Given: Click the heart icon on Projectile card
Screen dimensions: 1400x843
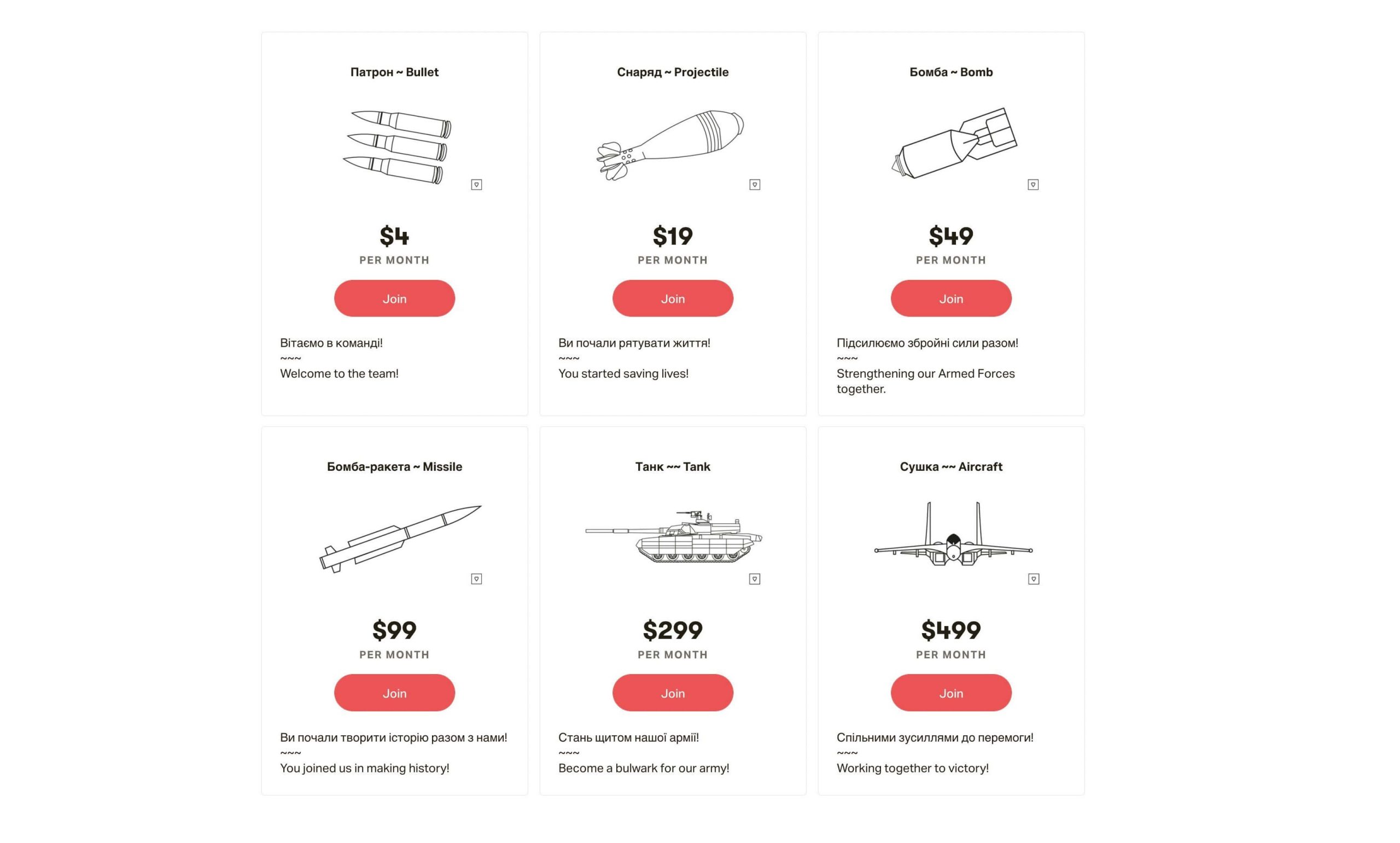Looking at the screenshot, I should coord(755,185).
